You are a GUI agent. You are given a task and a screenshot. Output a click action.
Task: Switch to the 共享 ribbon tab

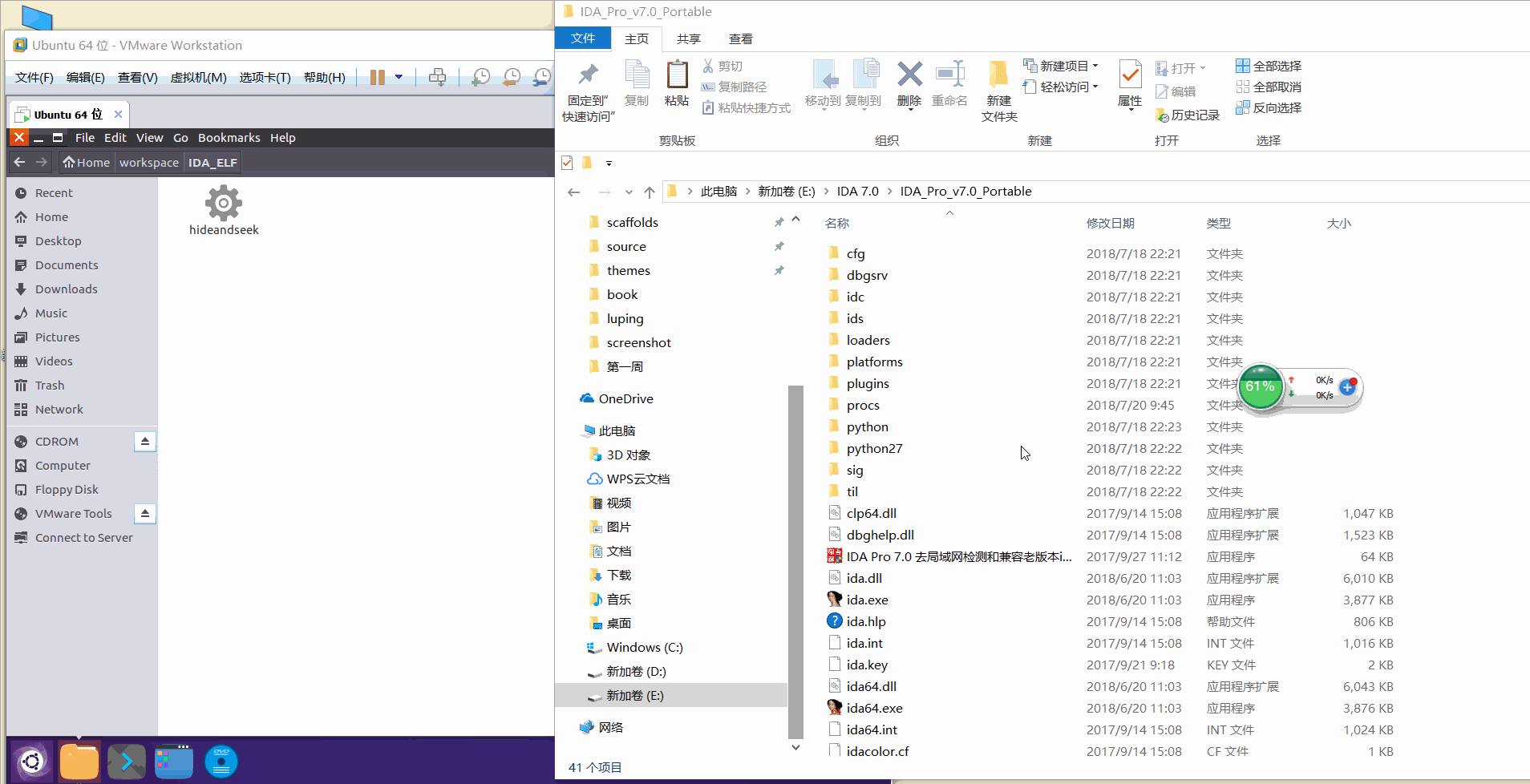pyautogui.click(x=688, y=38)
